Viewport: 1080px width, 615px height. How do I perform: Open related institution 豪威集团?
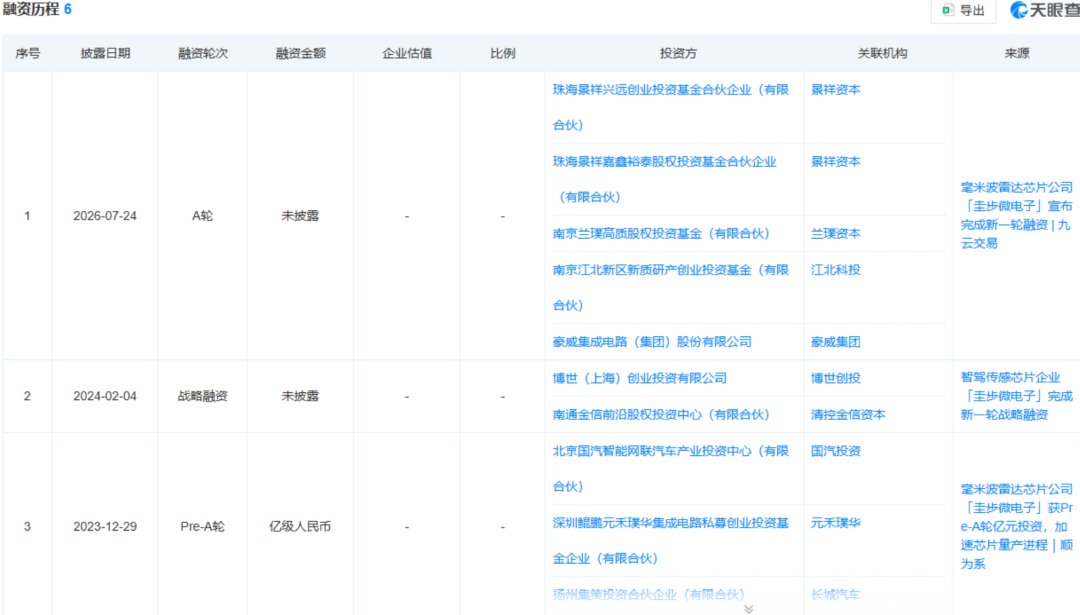pyautogui.click(x=835, y=342)
